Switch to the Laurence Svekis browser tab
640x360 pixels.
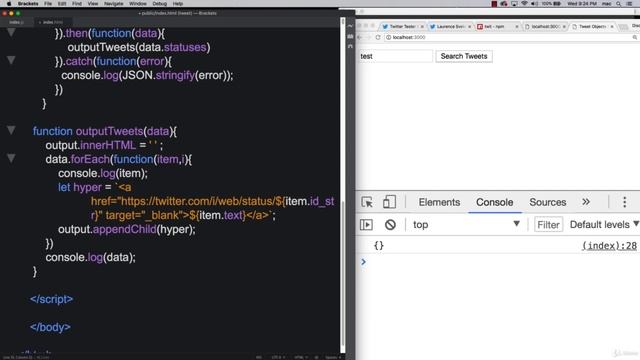[449, 27]
